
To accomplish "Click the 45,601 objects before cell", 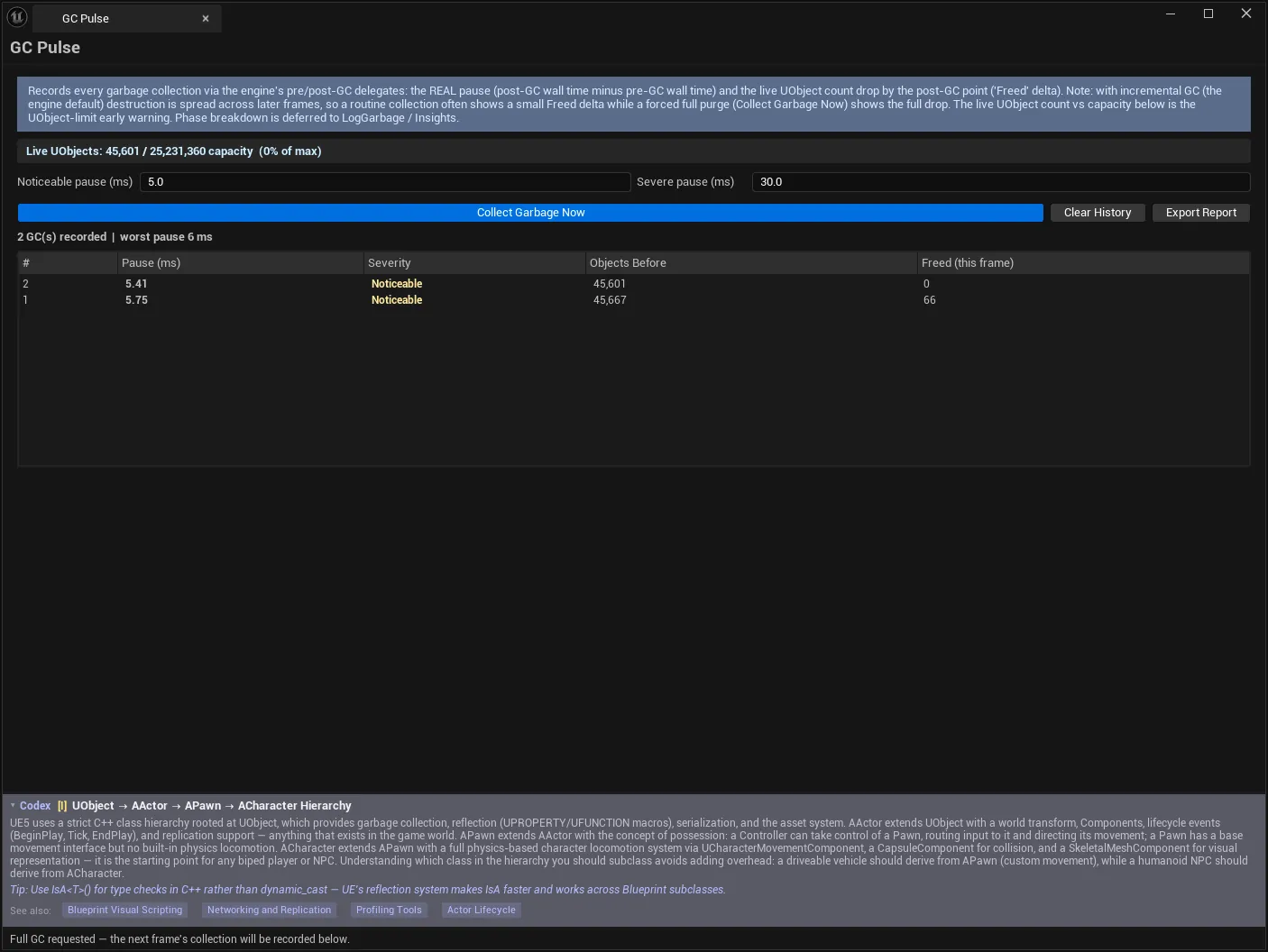I will (610, 284).
